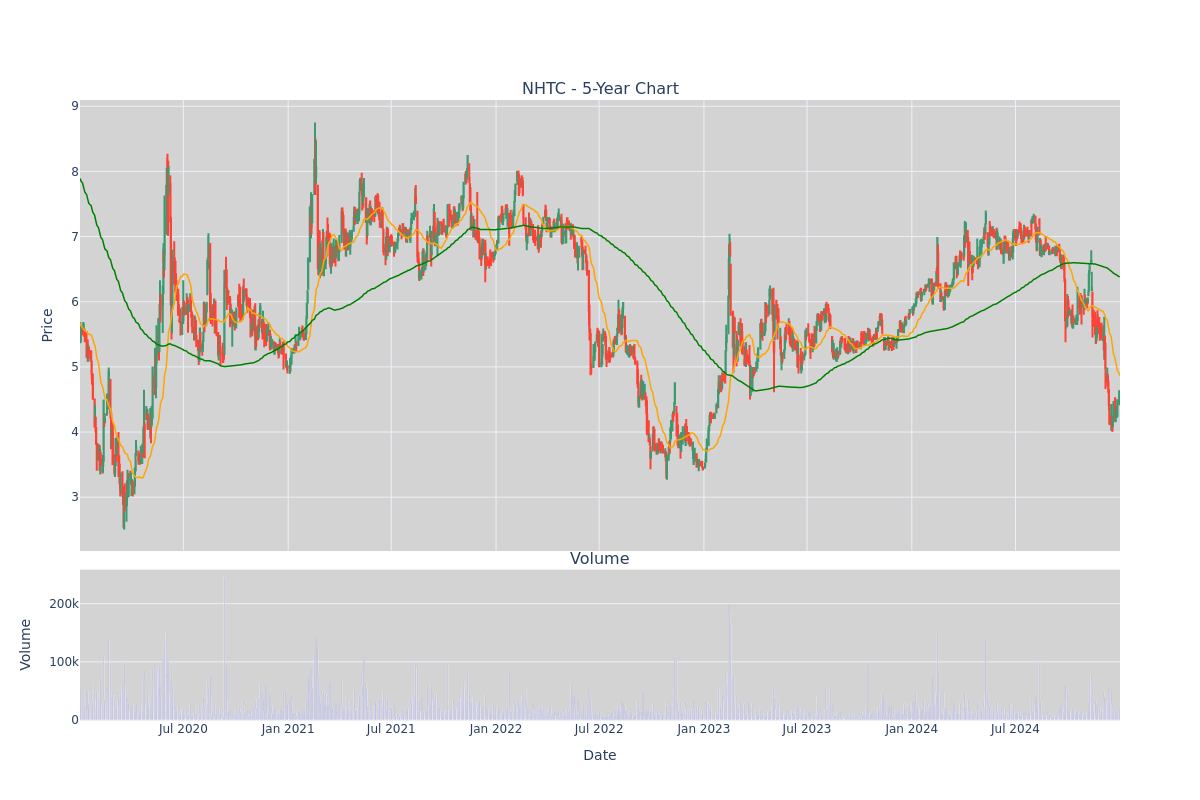Click the chart title "NHTC - 5-Year Chart"
1200x800 pixels.
(600, 89)
